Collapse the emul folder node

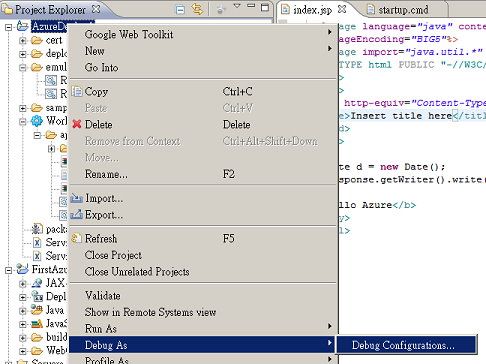(x=23, y=67)
